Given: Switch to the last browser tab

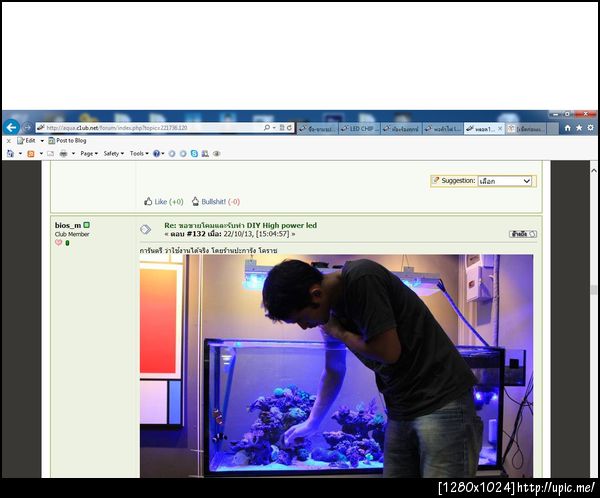Looking at the screenshot, I should (525, 129).
